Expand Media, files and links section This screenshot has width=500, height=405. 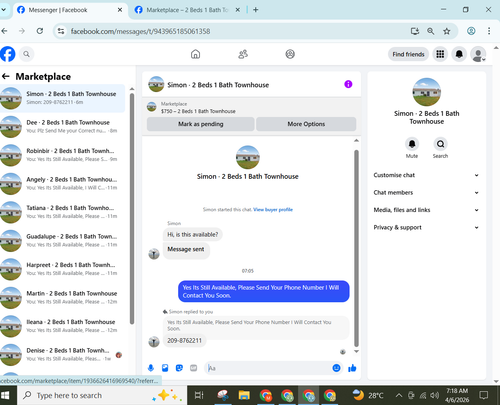(x=426, y=210)
